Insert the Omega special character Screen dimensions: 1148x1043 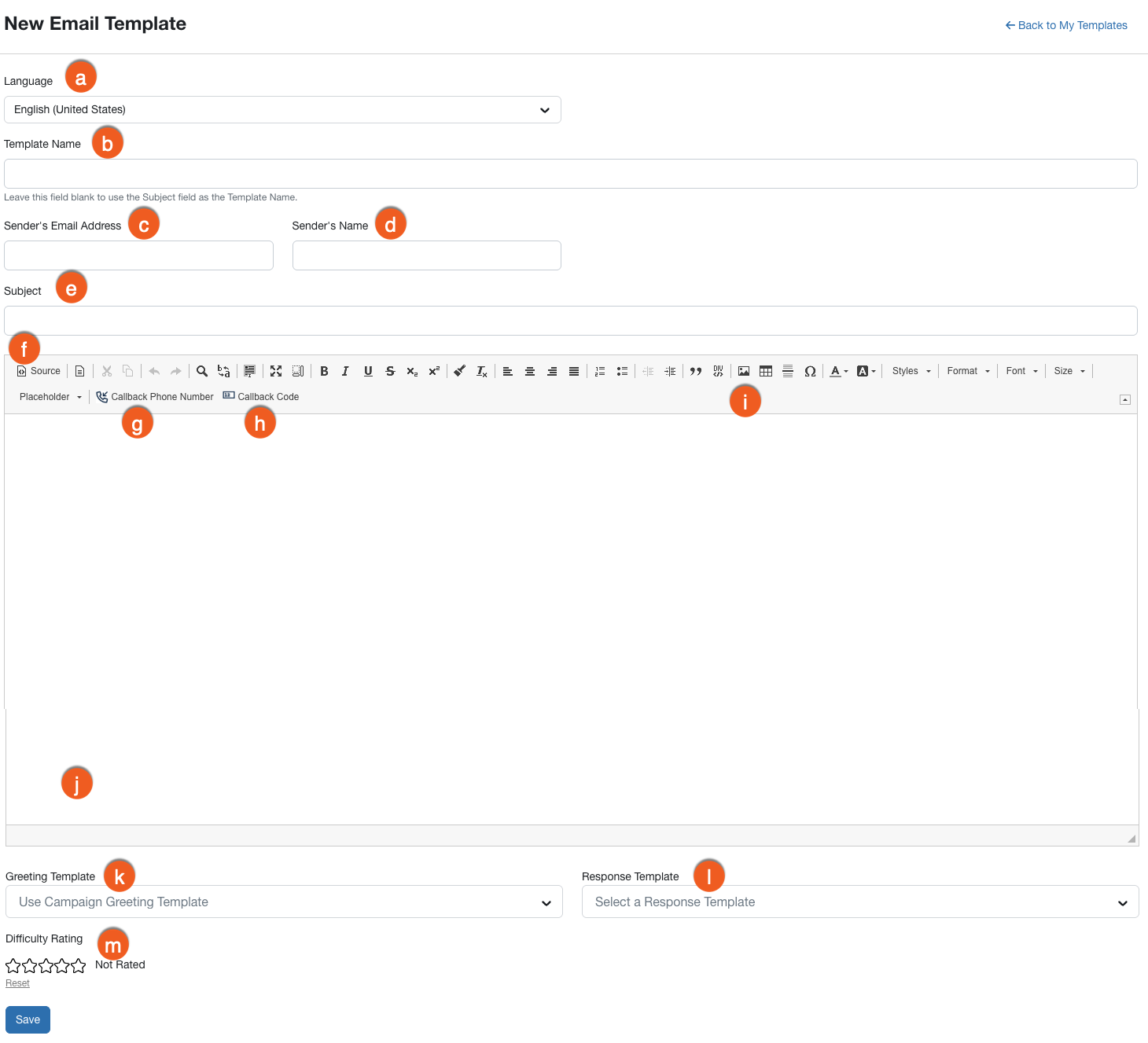pos(811,370)
